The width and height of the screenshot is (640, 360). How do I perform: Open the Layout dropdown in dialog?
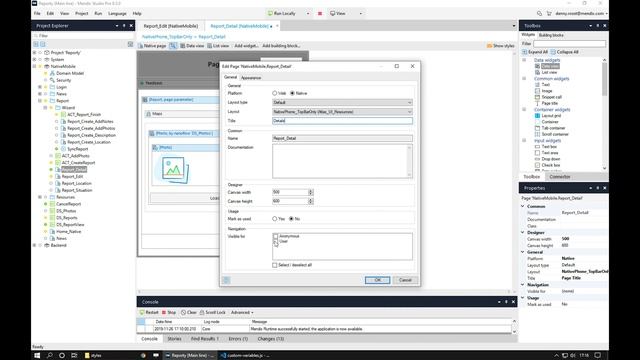(x=342, y=112)
